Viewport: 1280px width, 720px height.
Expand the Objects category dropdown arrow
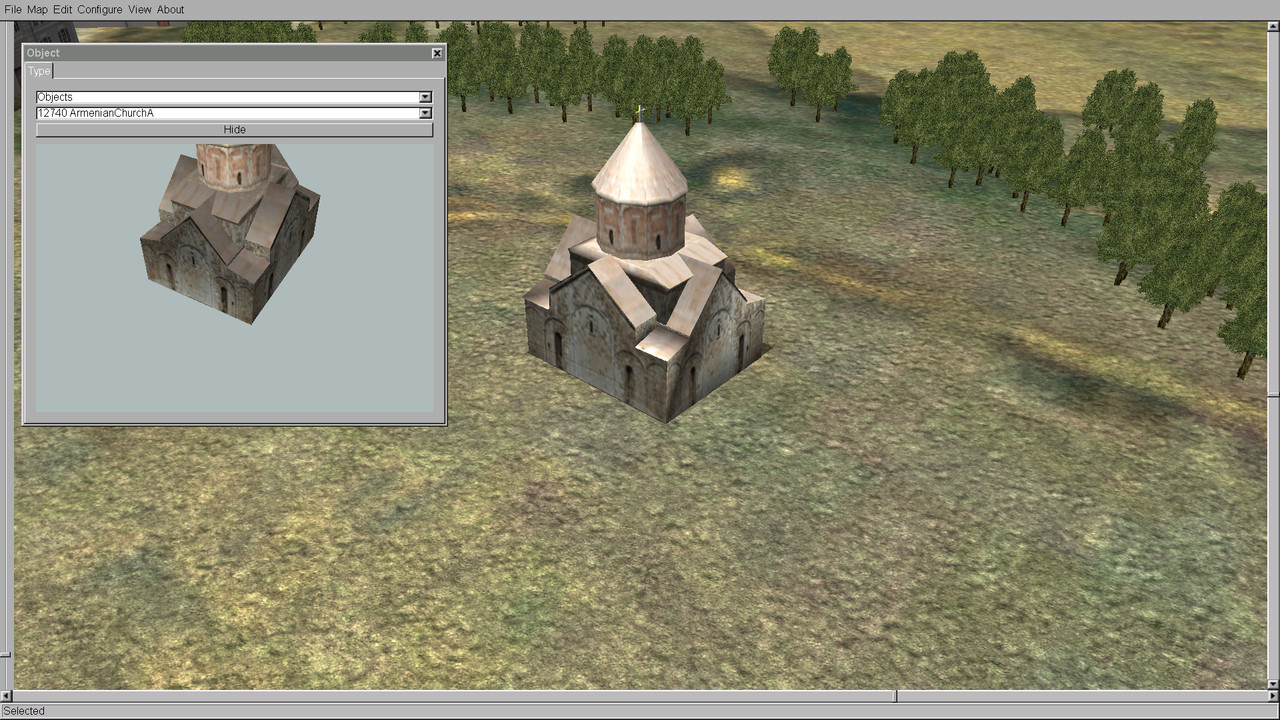425,97
